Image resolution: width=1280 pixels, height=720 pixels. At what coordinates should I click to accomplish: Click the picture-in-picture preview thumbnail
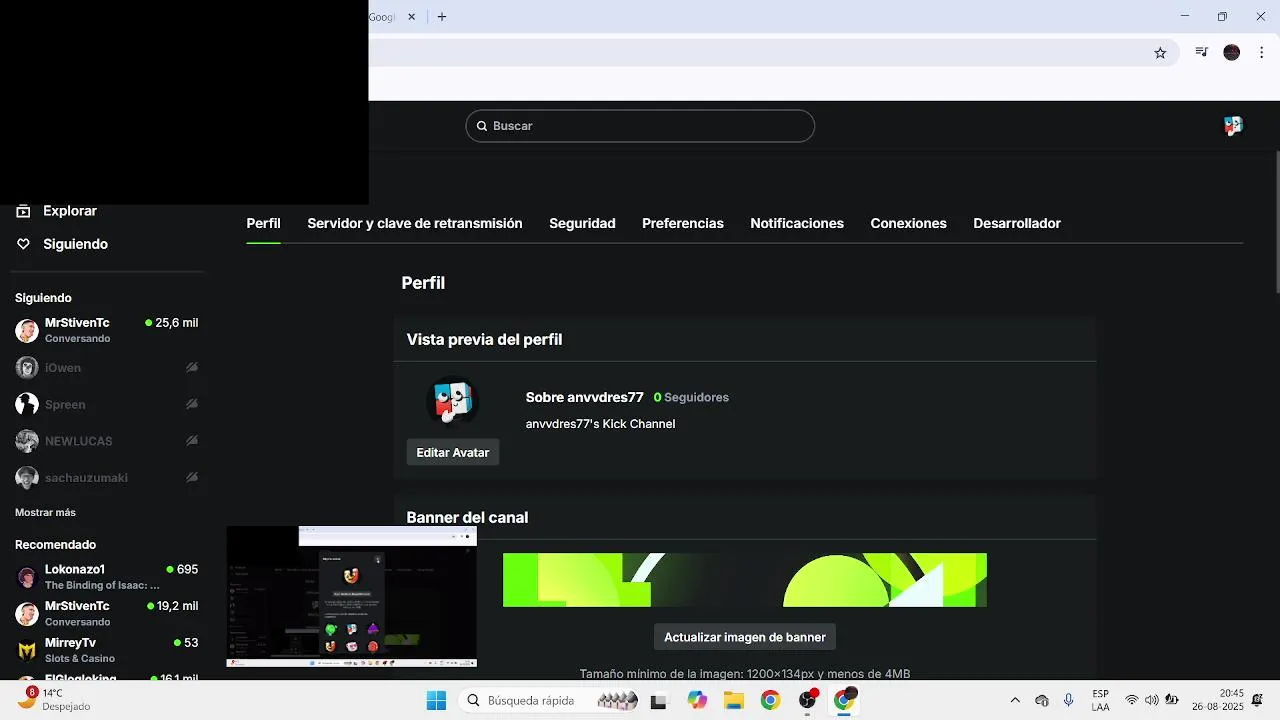pyautogui.click(x=352, y=597)
